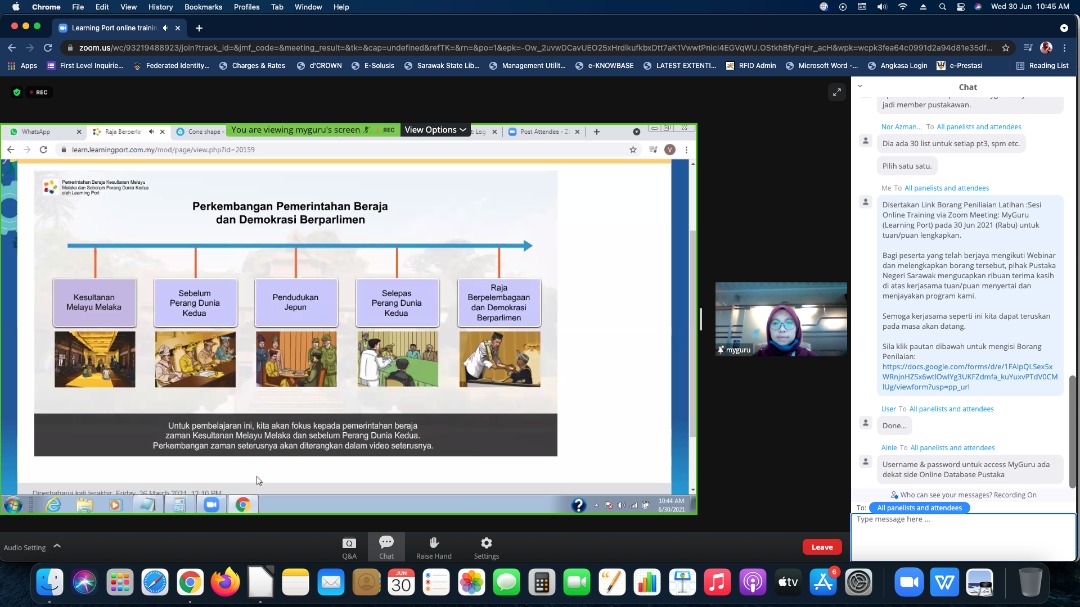
Task: Select the myguru presenter video thumbnail
Action: [x=781, y=319]
